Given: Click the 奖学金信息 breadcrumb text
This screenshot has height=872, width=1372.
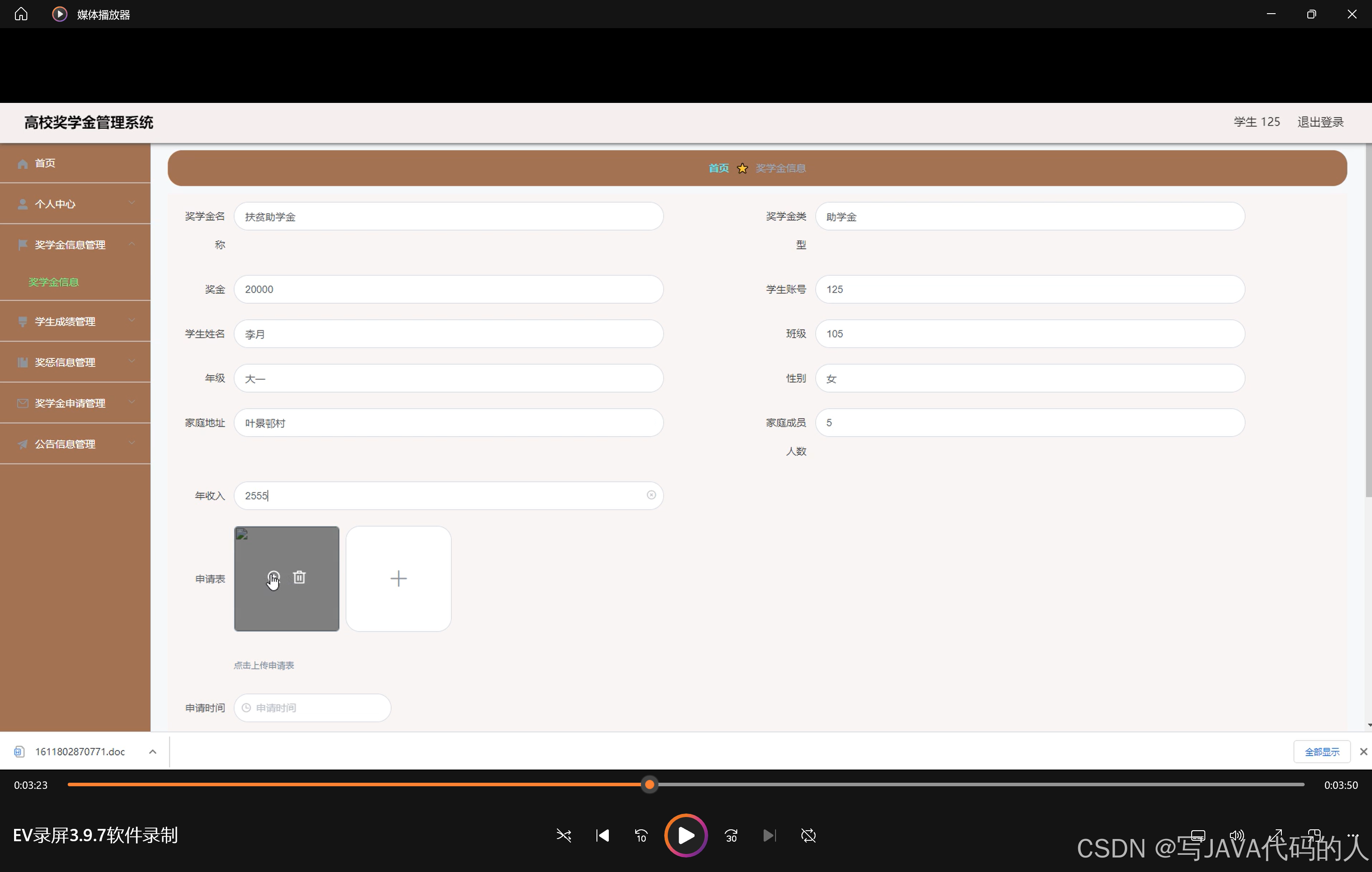Looking at the screenshot, I should [x=781, y=168].
